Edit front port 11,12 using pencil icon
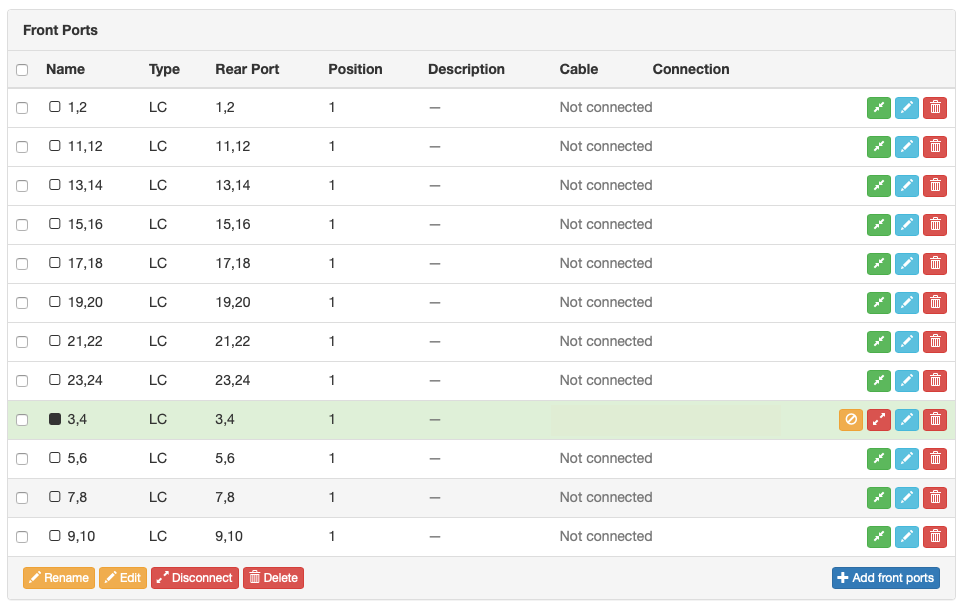The height and width of the screenshot is (608, 966). click(x=907, y=147)
